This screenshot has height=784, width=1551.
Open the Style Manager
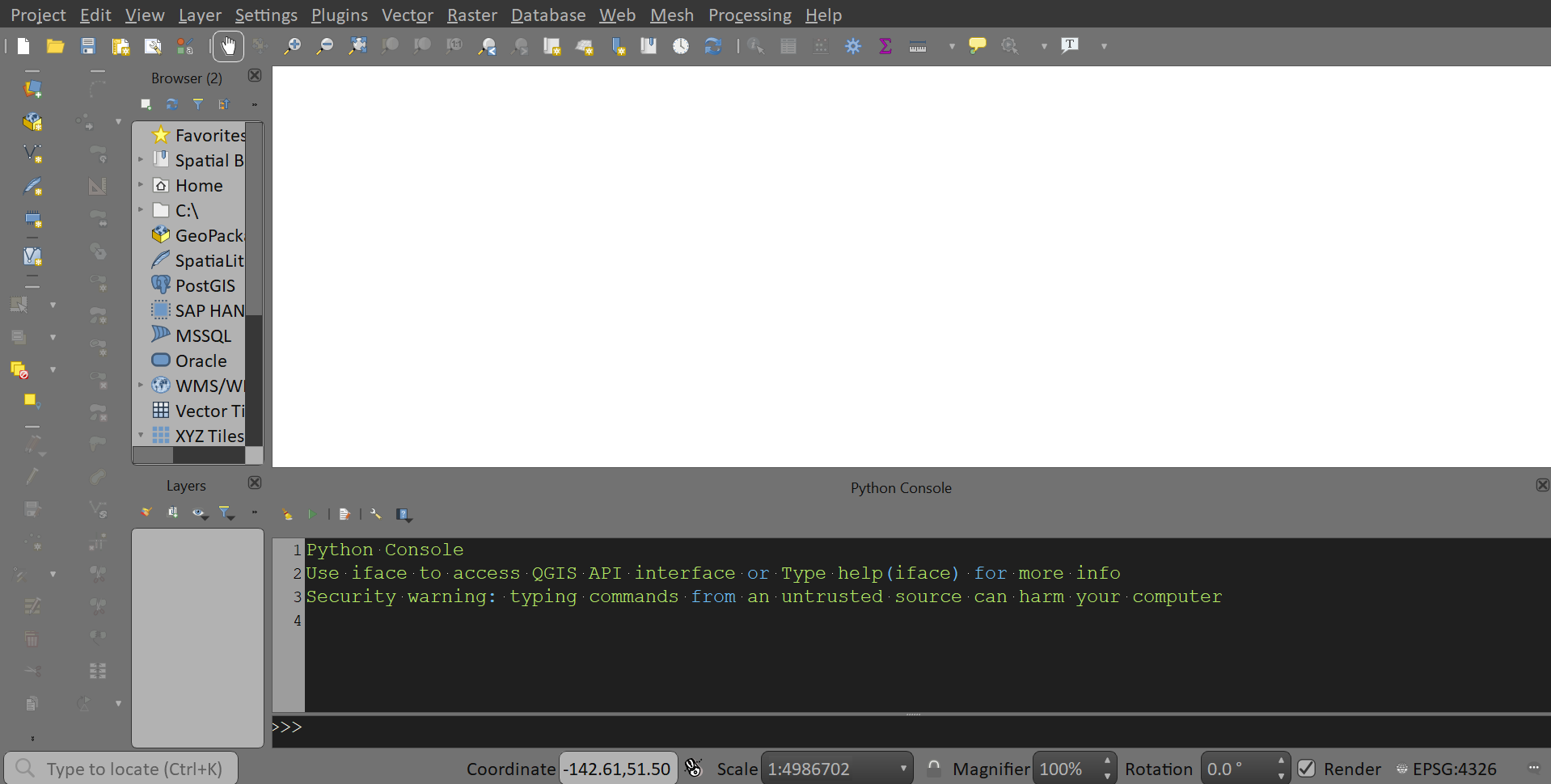tap(185, 46)
